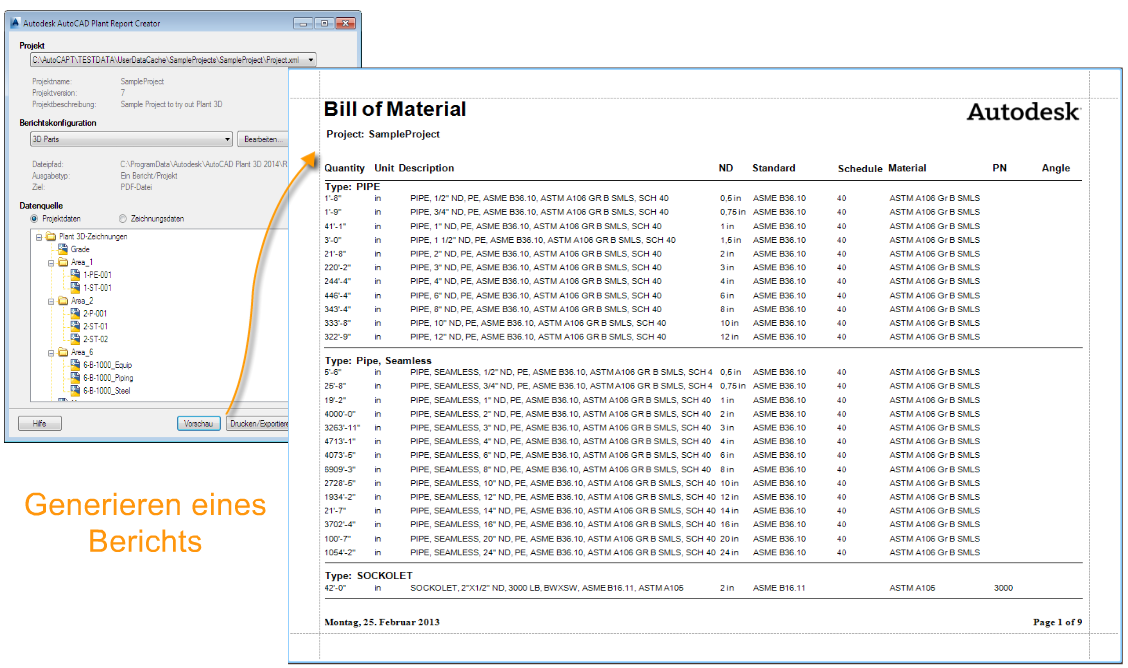
Task: Click the Projektname value 'SampleProject'
Action: click(142, 81)
